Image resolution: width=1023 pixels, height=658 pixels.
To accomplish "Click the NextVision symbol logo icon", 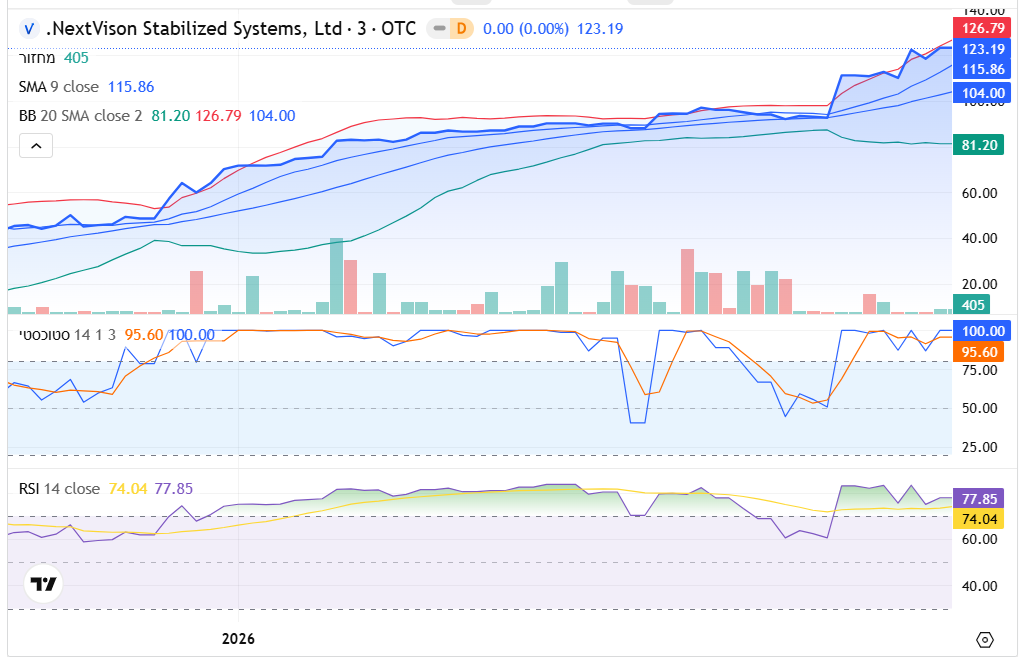I will (30, 29).
